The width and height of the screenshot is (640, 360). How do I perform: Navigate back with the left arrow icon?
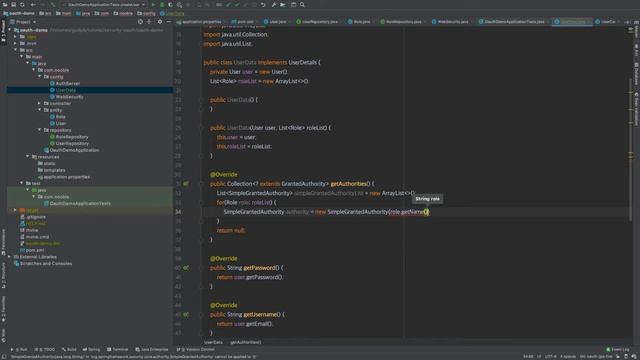(x=33, y=4)
